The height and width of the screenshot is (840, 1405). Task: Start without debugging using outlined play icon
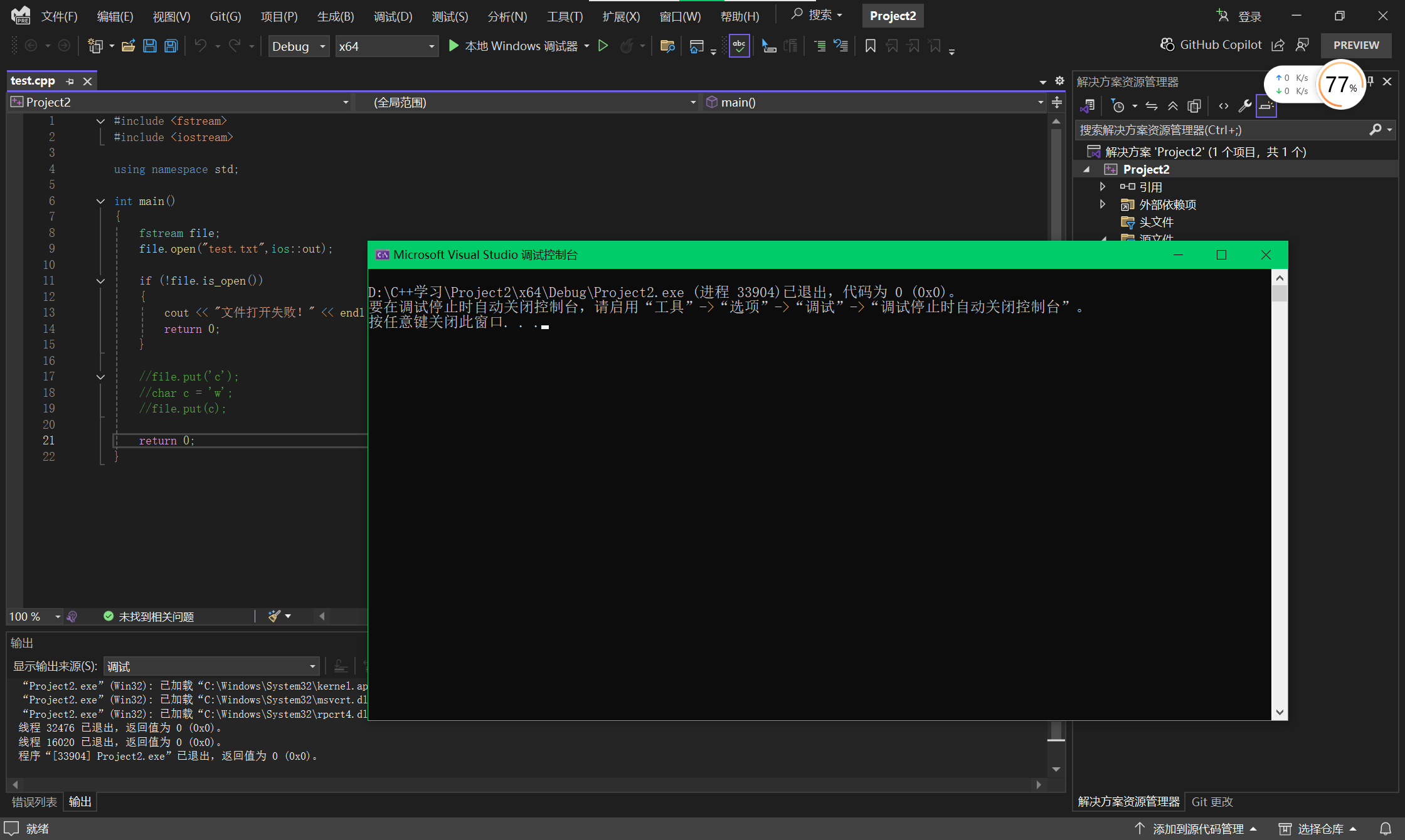coord(603,46)
